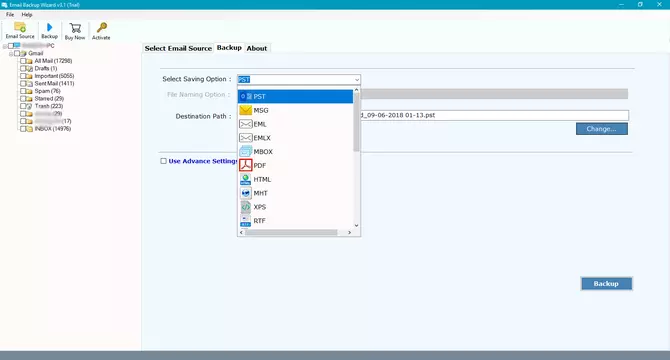Click format list horizontal scroll-left arrow
The height and width of the screenshot is (360, 670).
(x=241, y=233)
